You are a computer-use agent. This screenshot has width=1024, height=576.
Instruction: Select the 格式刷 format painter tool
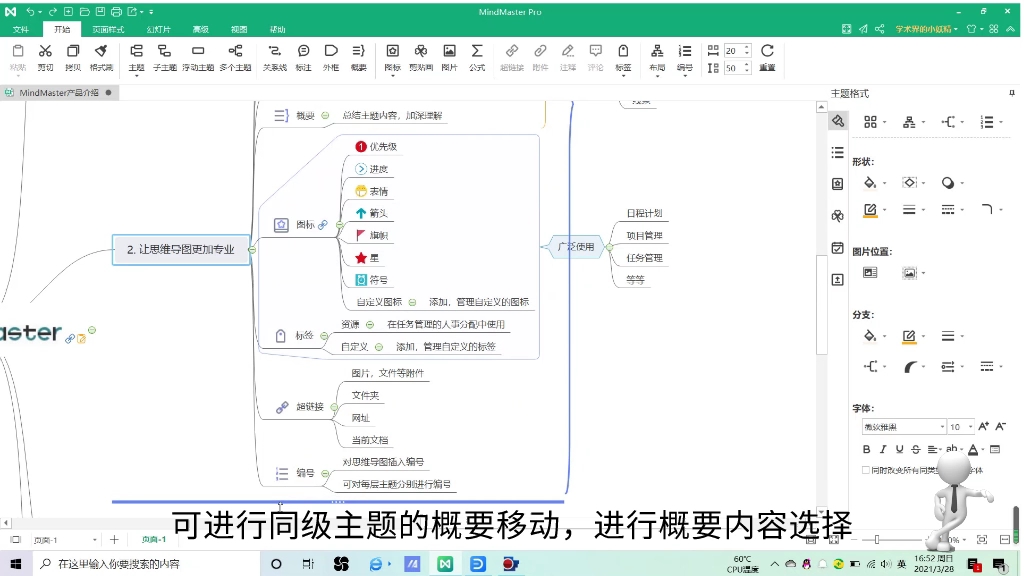(101, 55)
